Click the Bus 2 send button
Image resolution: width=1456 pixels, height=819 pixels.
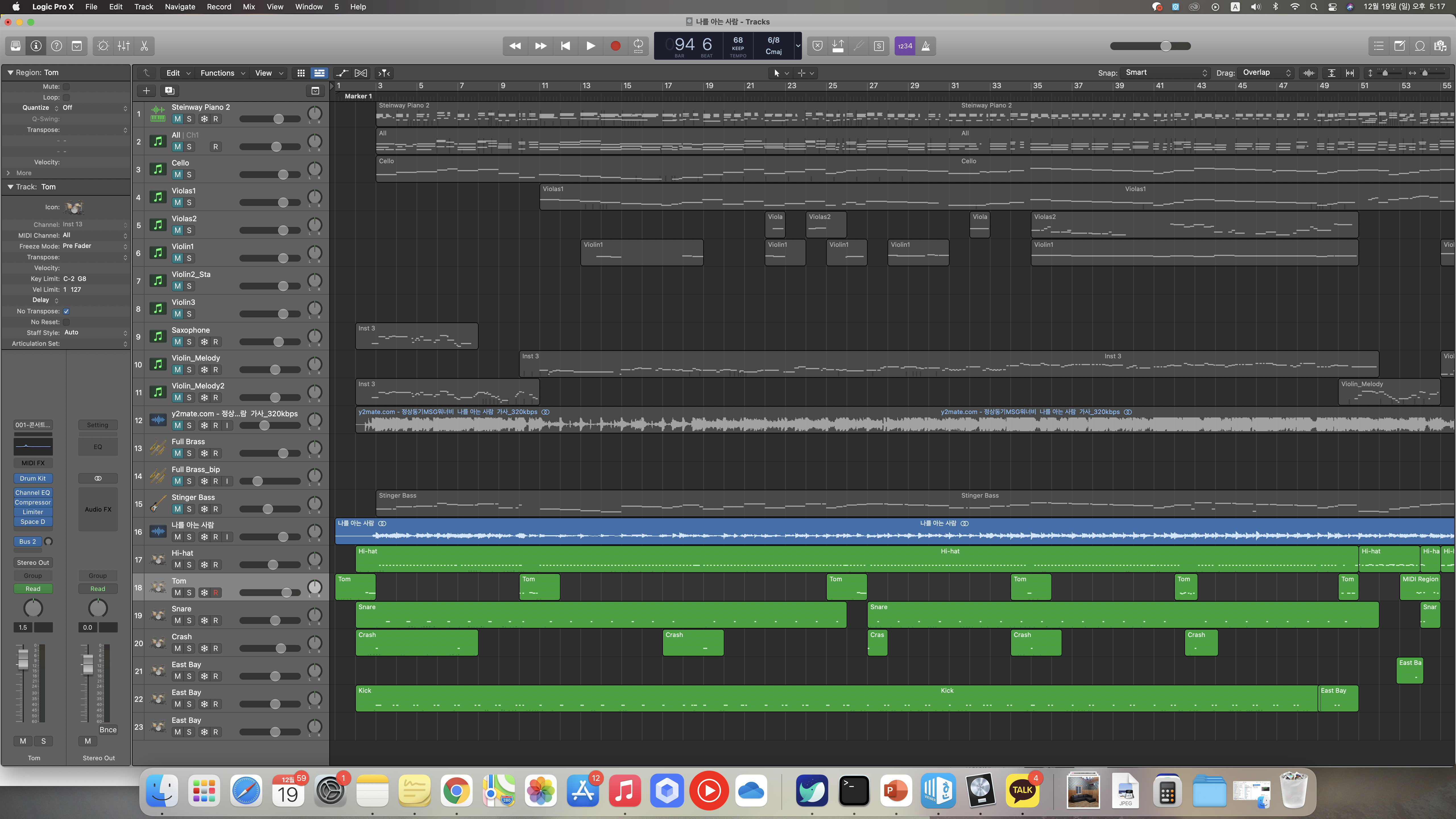click(x=27, y=541)
